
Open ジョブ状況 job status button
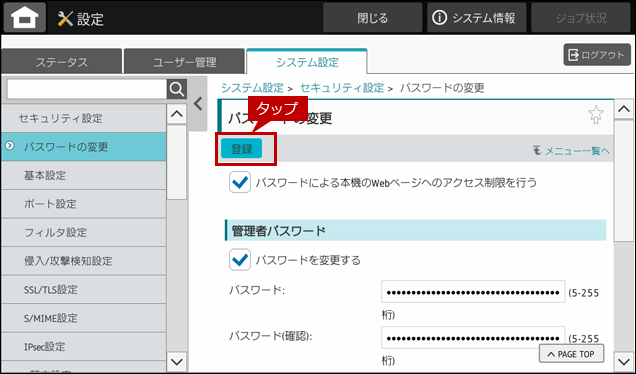pos(581,17)
